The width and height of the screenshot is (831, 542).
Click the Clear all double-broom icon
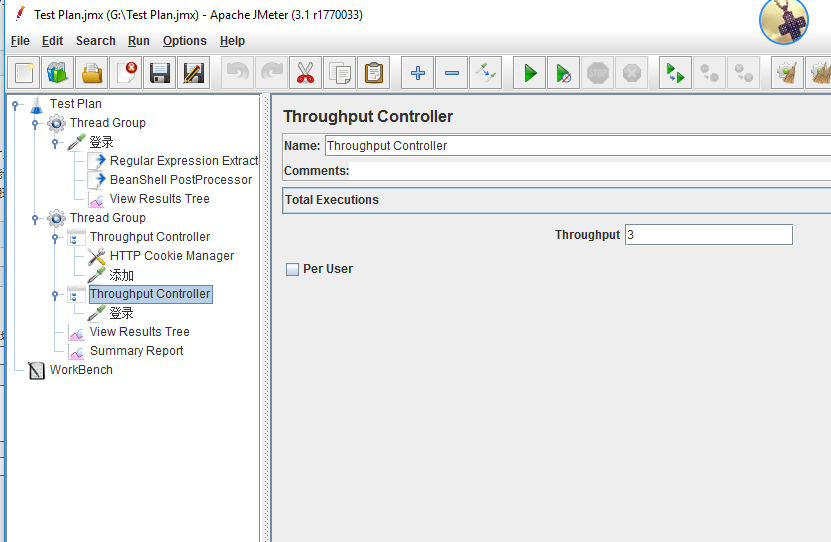click(819, 73)
